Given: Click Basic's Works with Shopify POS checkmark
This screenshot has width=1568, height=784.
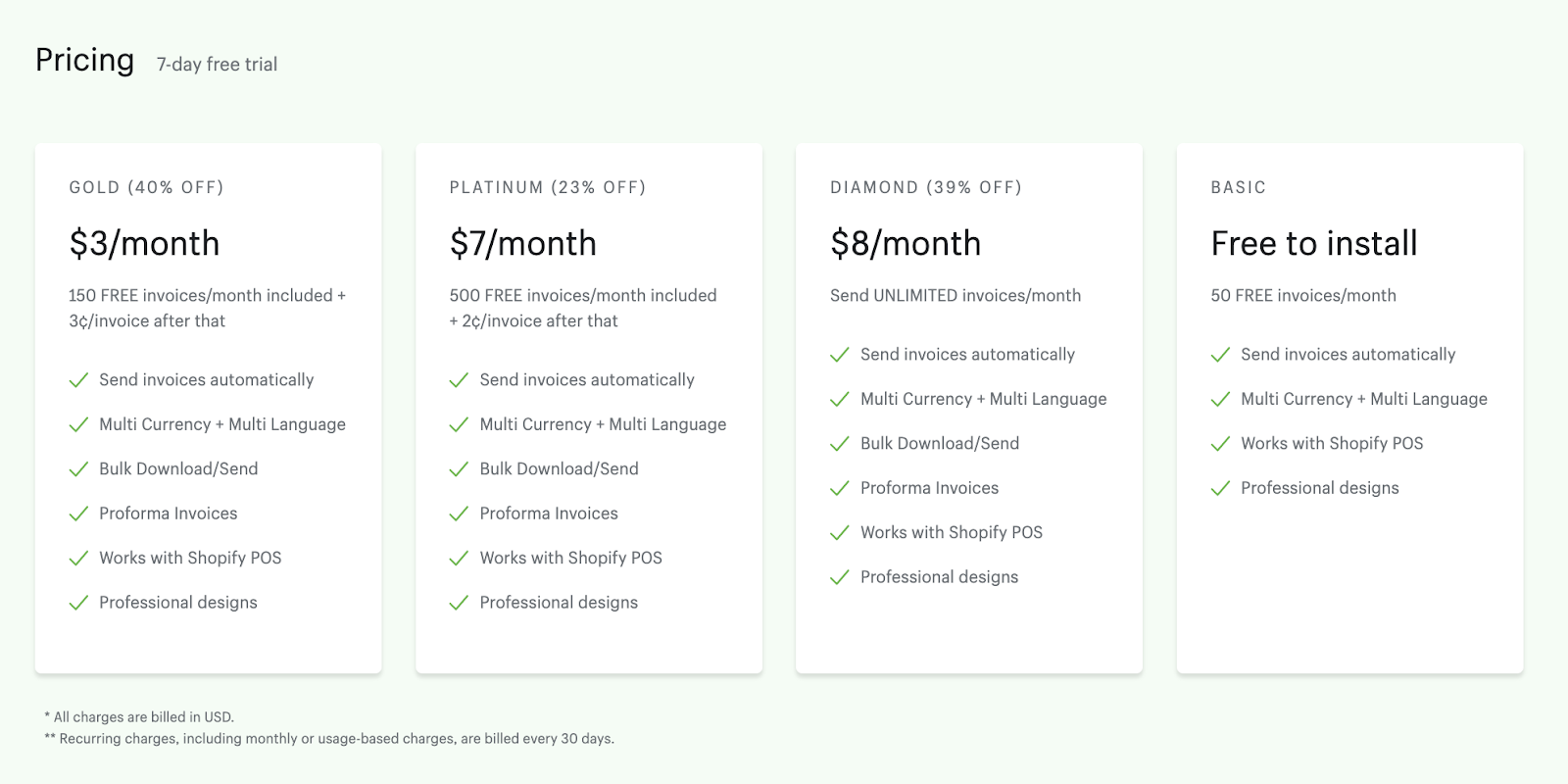Looking at the screenshot, I should click(1220, 444).
